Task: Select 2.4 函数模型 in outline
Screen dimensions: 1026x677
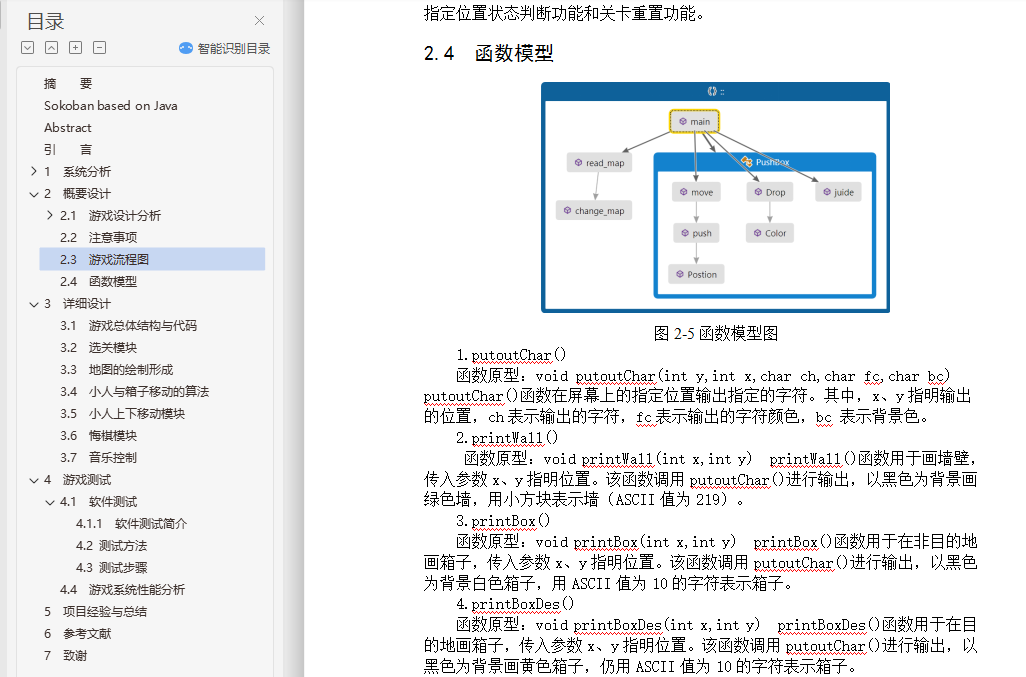Action: click(x=99, y=282)
